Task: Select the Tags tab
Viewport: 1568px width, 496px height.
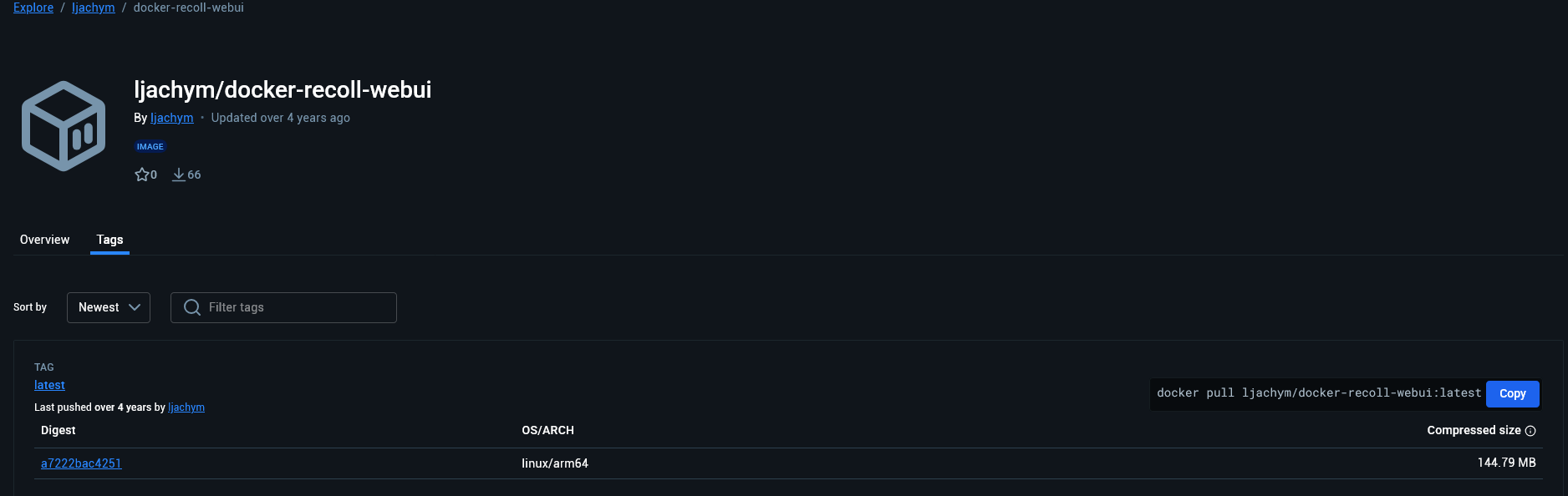Action: coord(109,240)
